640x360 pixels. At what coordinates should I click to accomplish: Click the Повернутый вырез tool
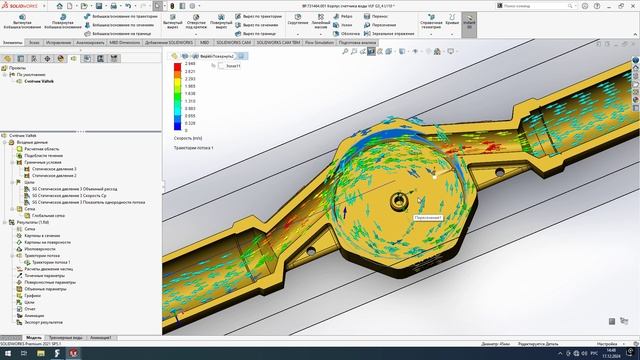[x=221, y=22]
